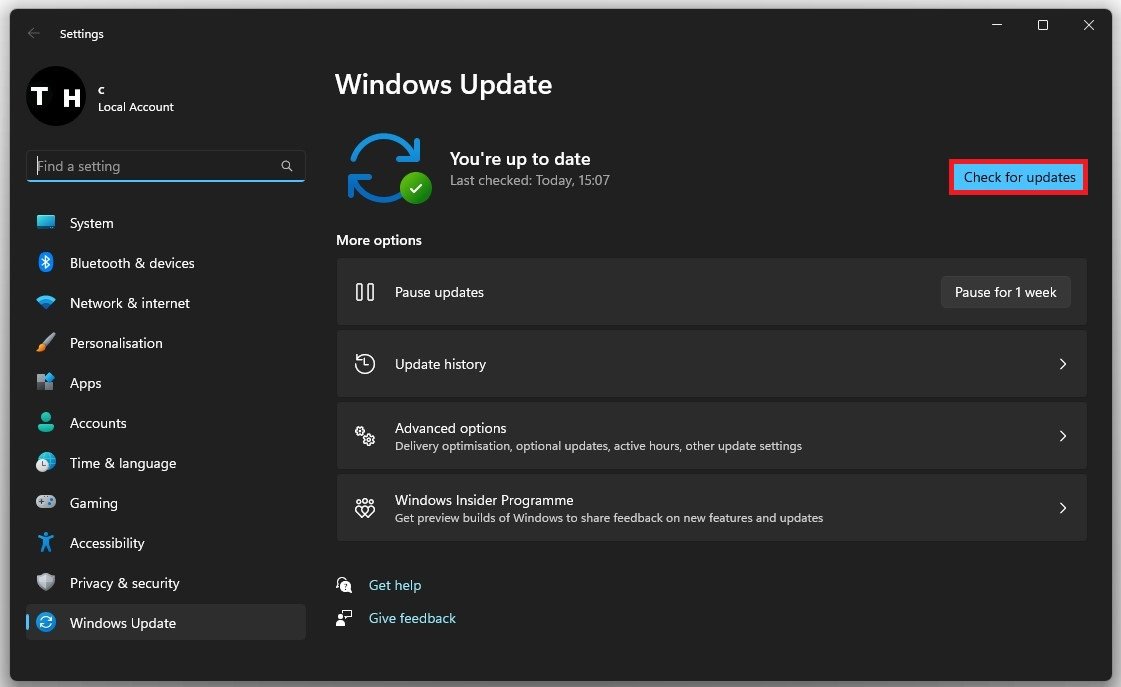Click the Advanced options gears icon
The width and height of the screenshot is (1121, 687).
[x=365, y=435]
